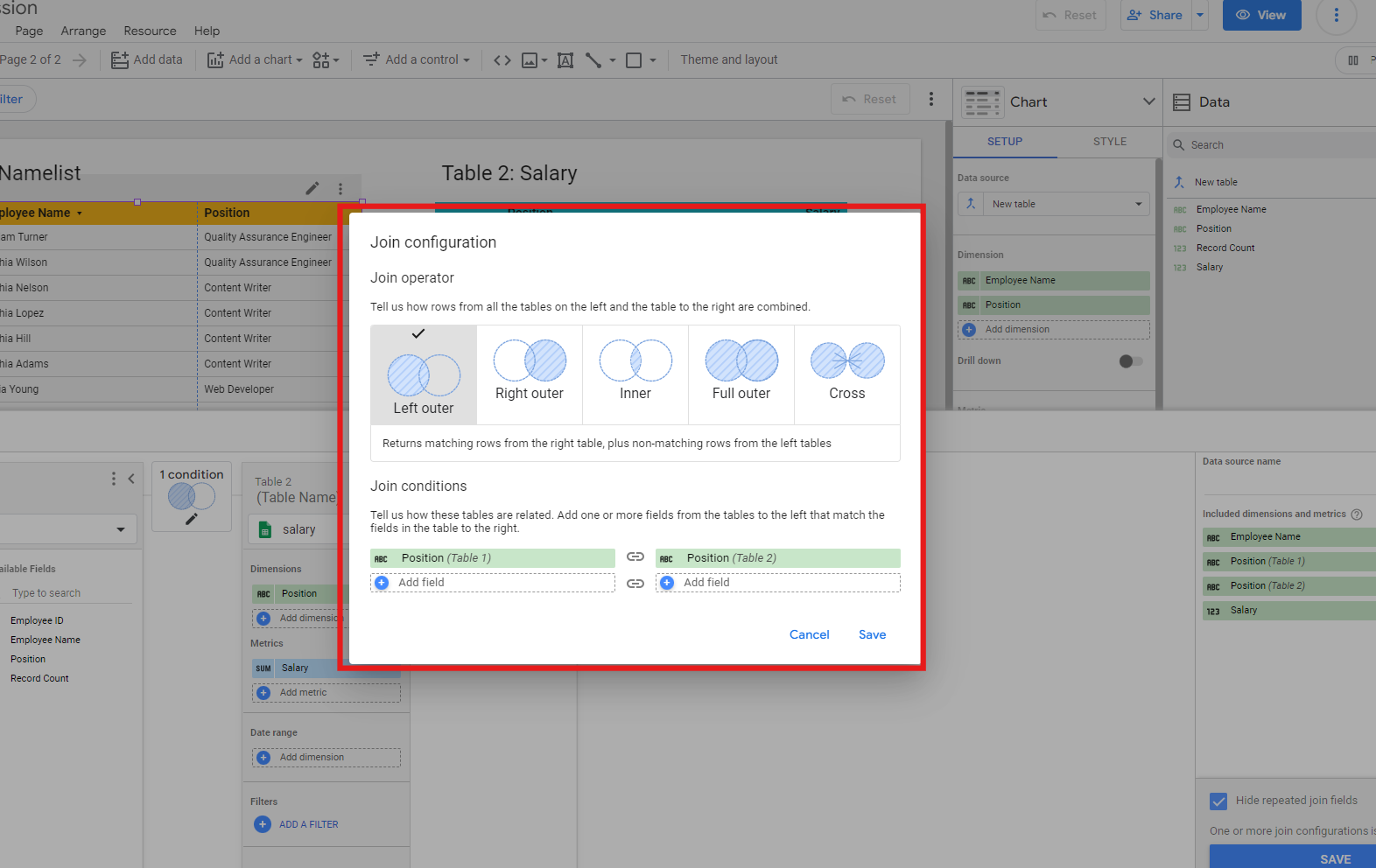This screenshot has height=868, width=1376.
Task: Click the URL embed code icon
Action: click(x=502, y=60)
